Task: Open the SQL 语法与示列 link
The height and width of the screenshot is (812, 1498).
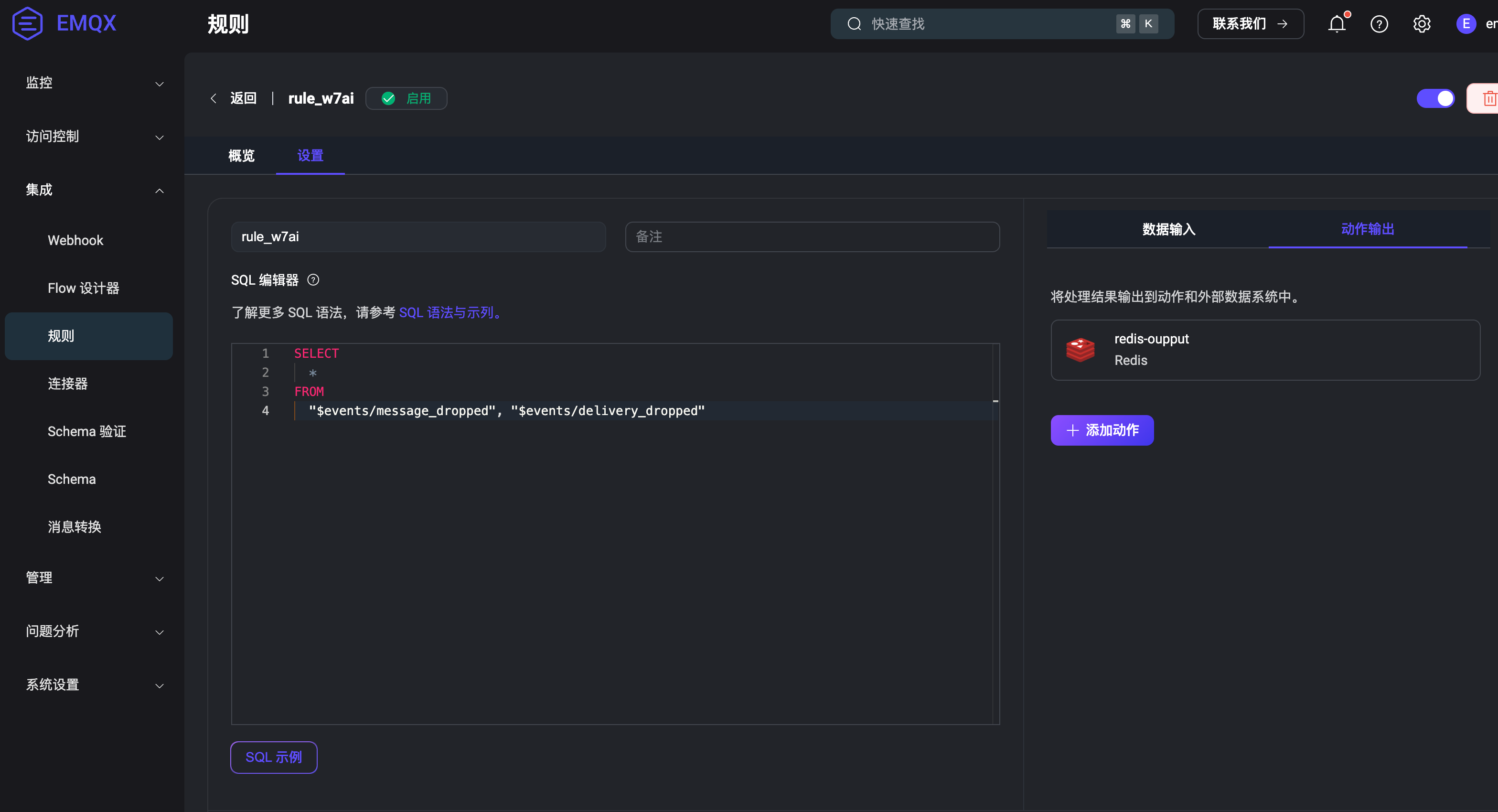Action: 449,313
